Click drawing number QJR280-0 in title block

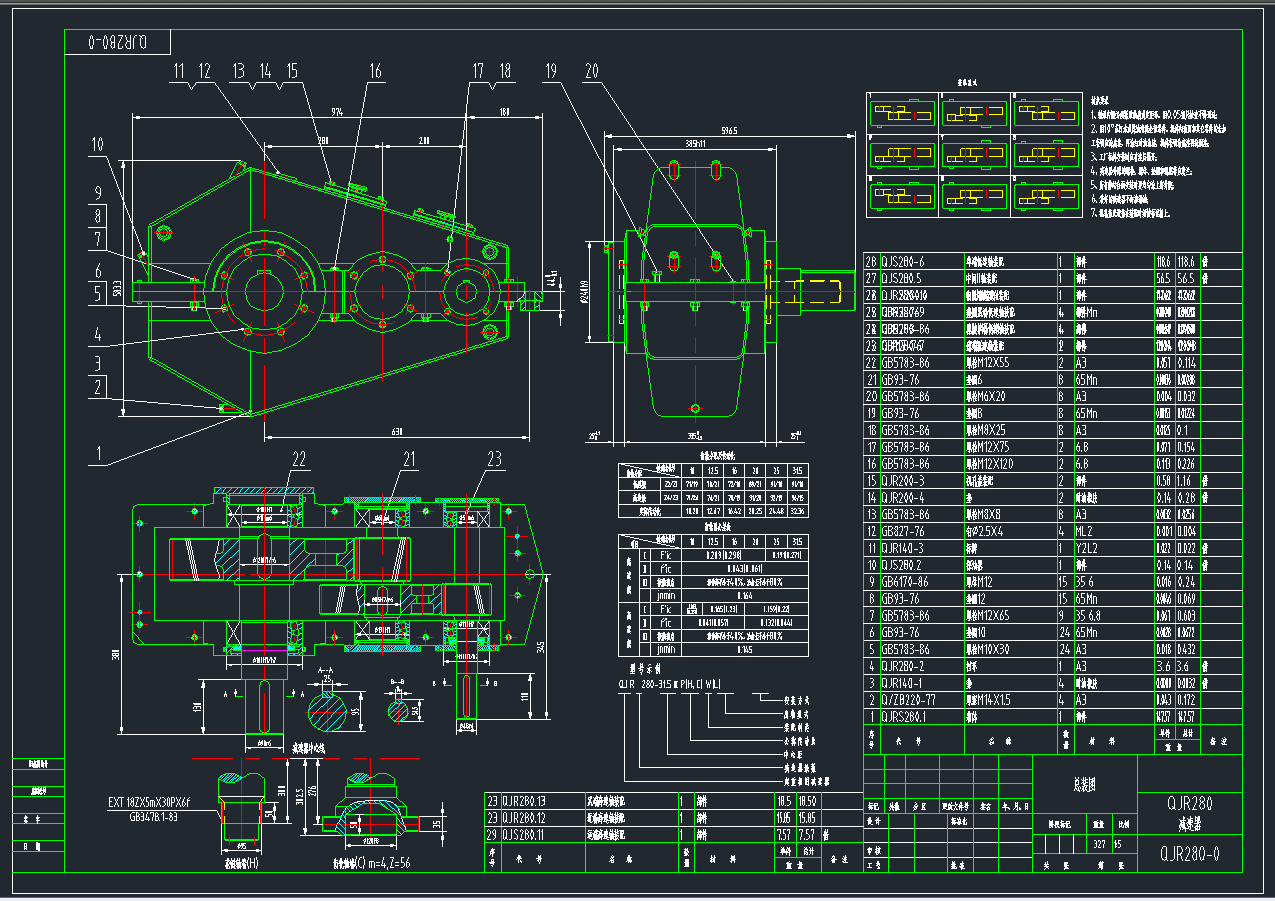point(1190,854)
